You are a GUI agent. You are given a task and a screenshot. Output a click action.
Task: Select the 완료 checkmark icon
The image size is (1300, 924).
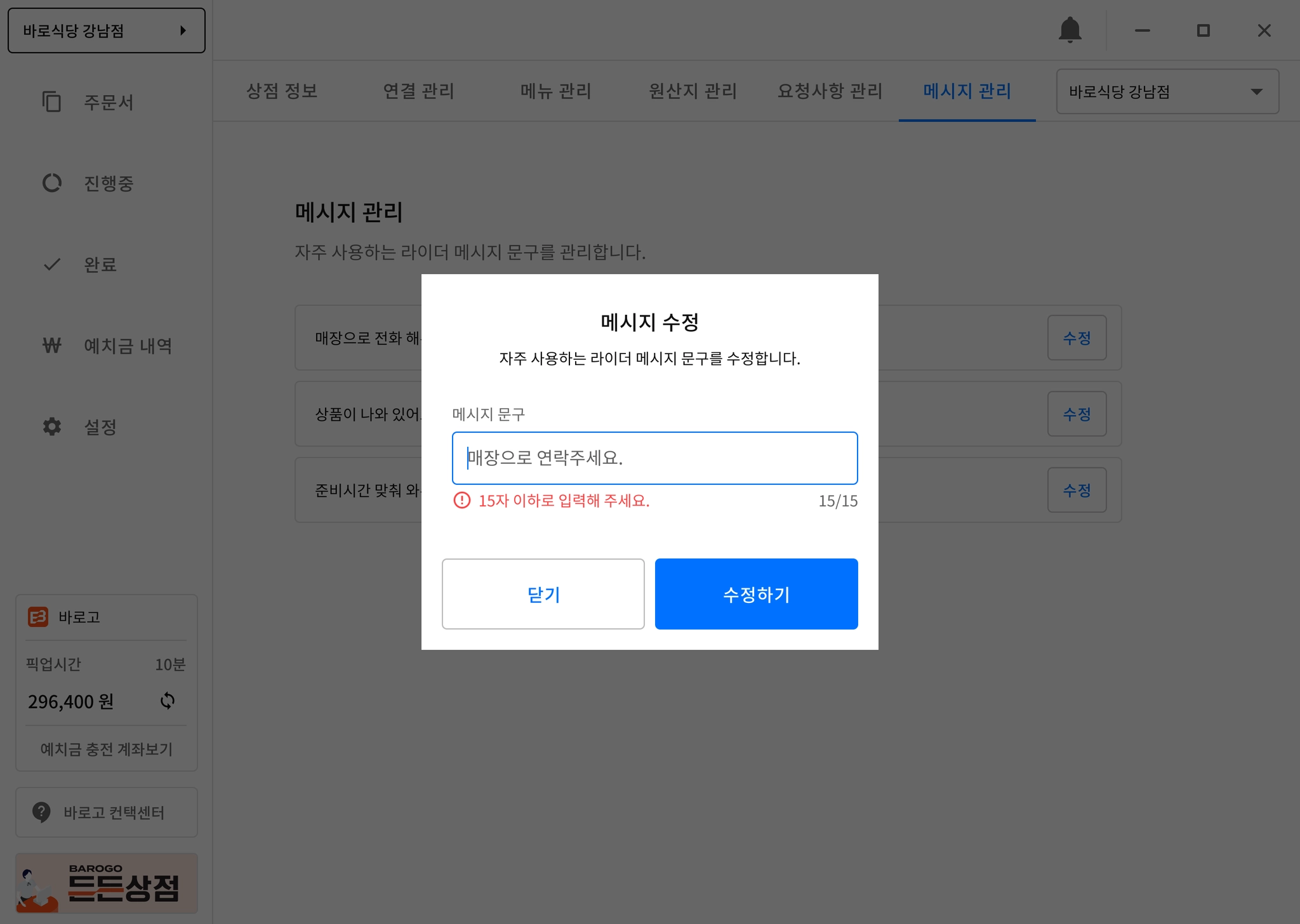pyautogui.click(x=51, y=264)
